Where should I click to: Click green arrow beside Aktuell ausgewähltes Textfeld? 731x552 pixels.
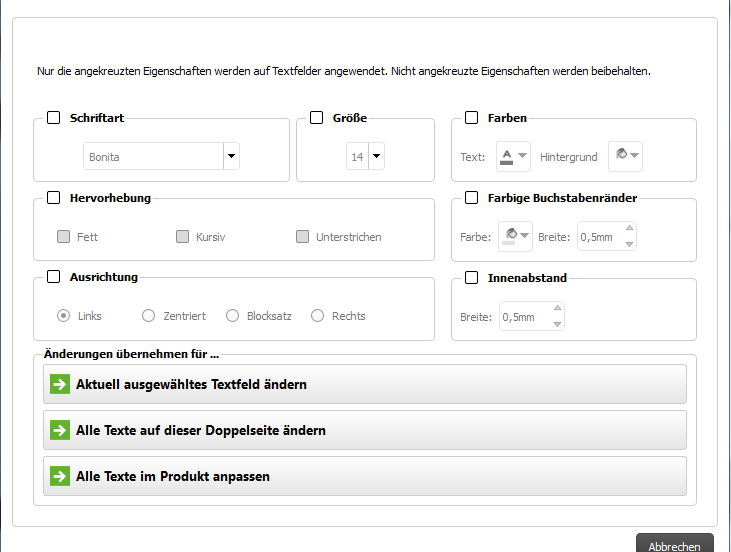coord(60,384)
